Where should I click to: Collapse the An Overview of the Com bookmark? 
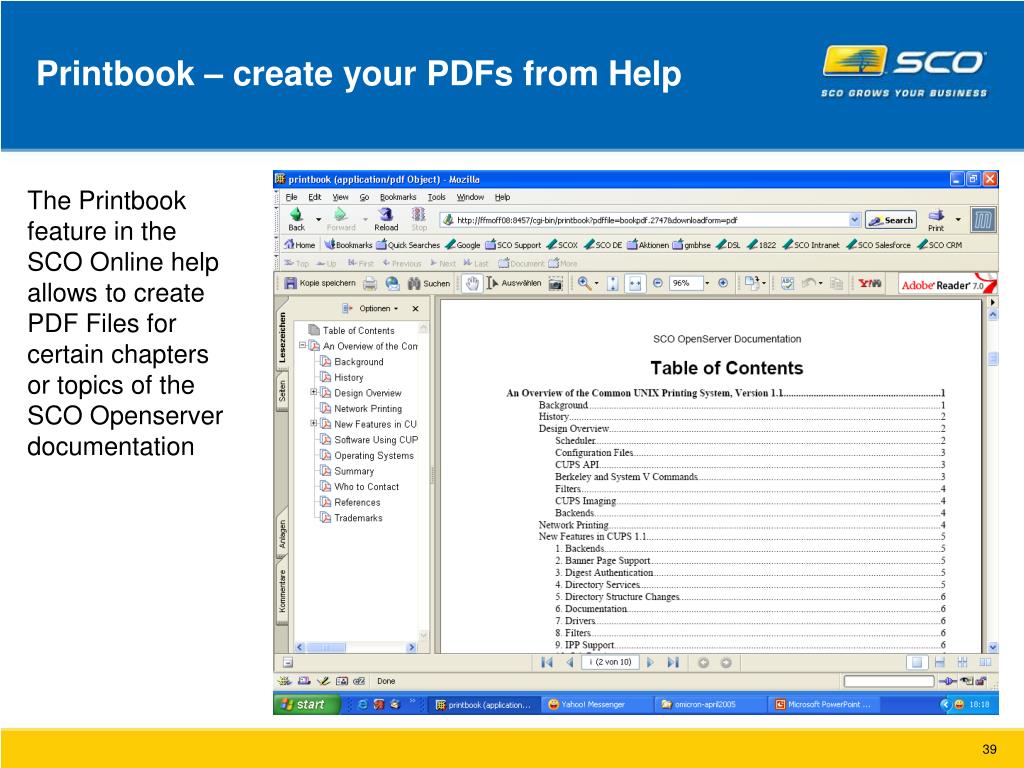tap(302, 345)
